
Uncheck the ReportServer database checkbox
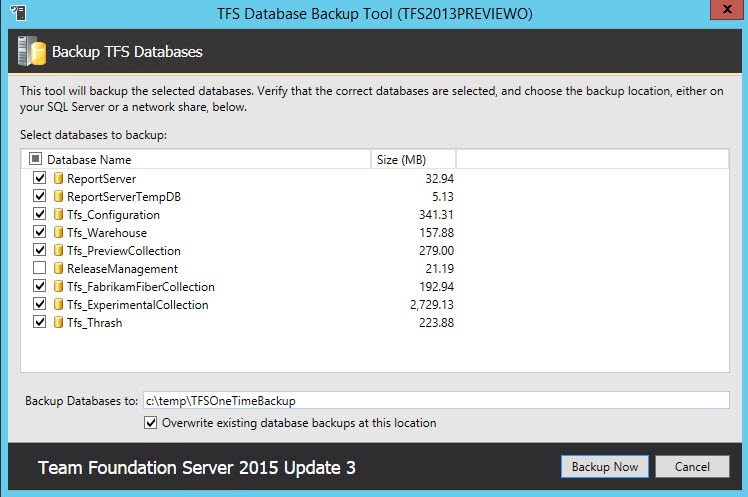pos(40,178)
